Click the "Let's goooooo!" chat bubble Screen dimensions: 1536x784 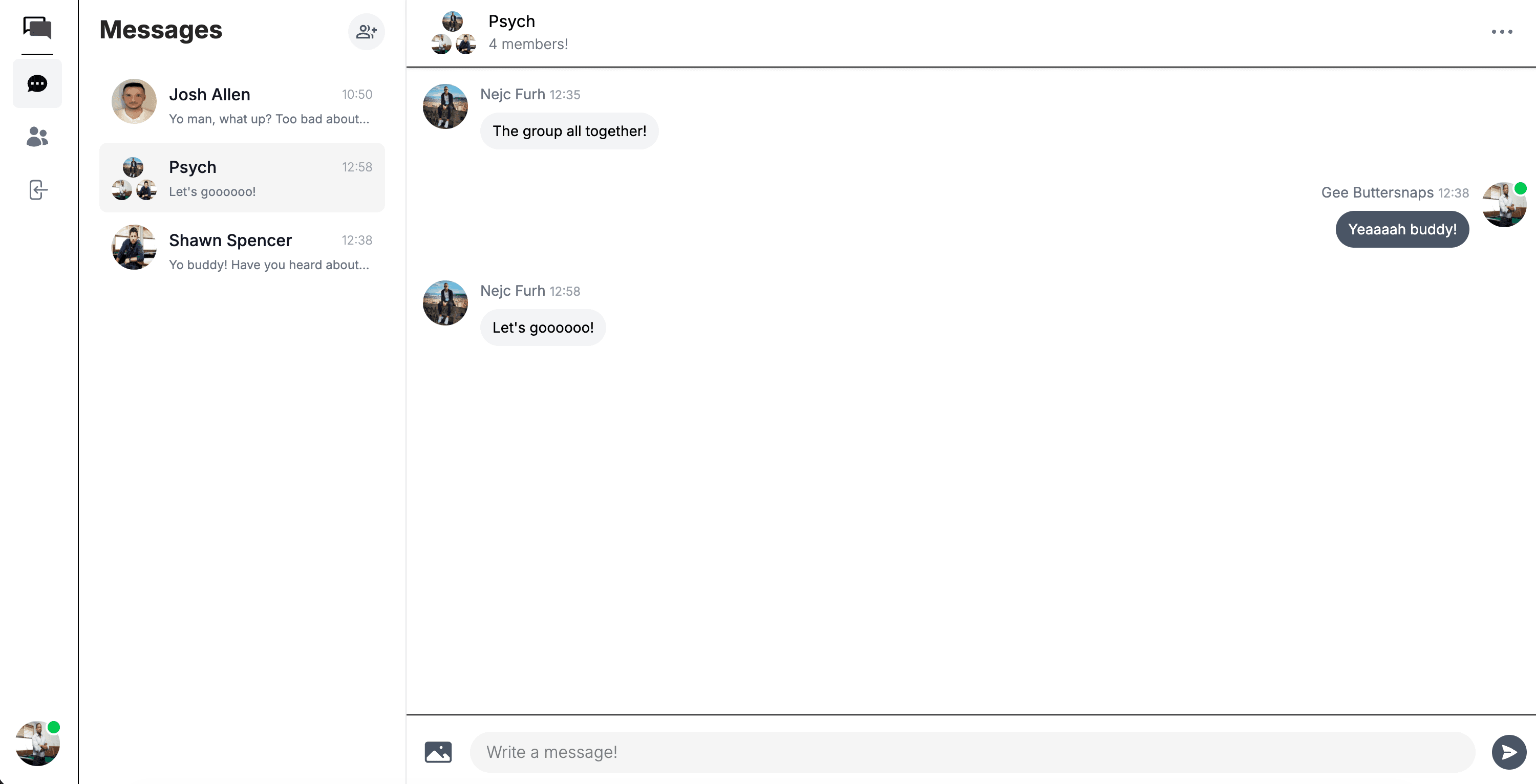[x=543, y=328]
